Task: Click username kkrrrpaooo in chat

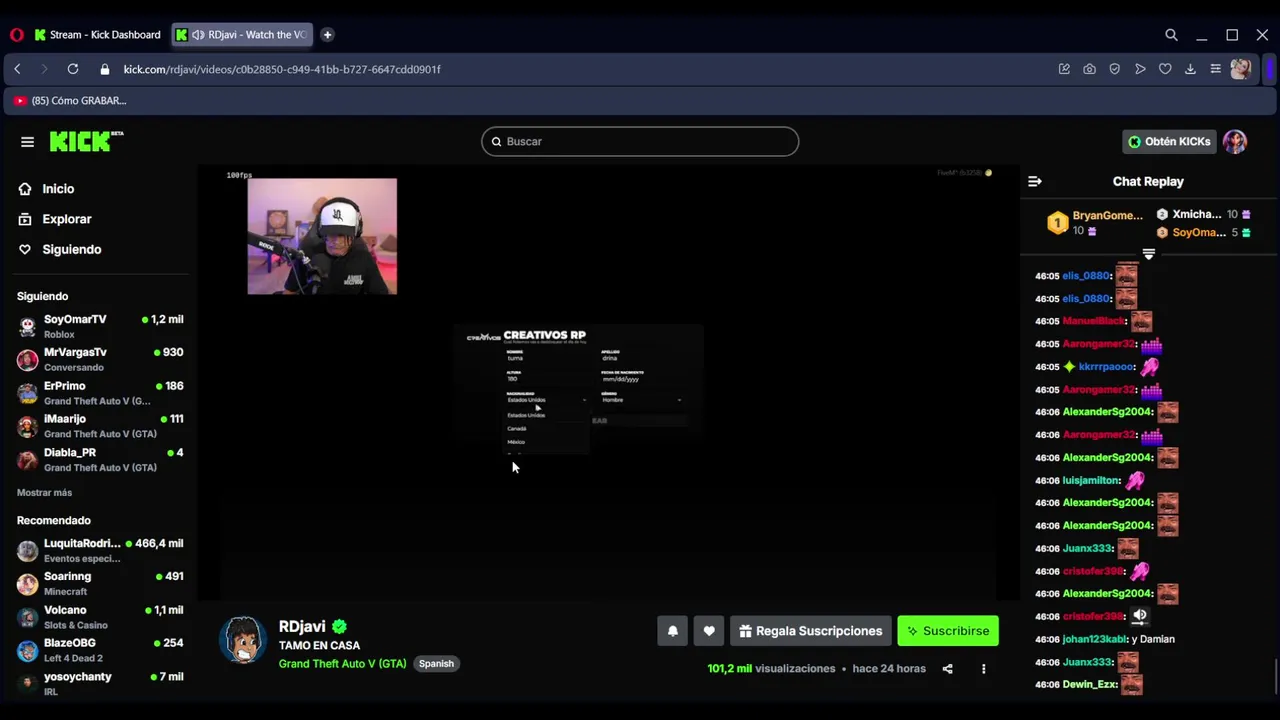Action: point(1107,367)
